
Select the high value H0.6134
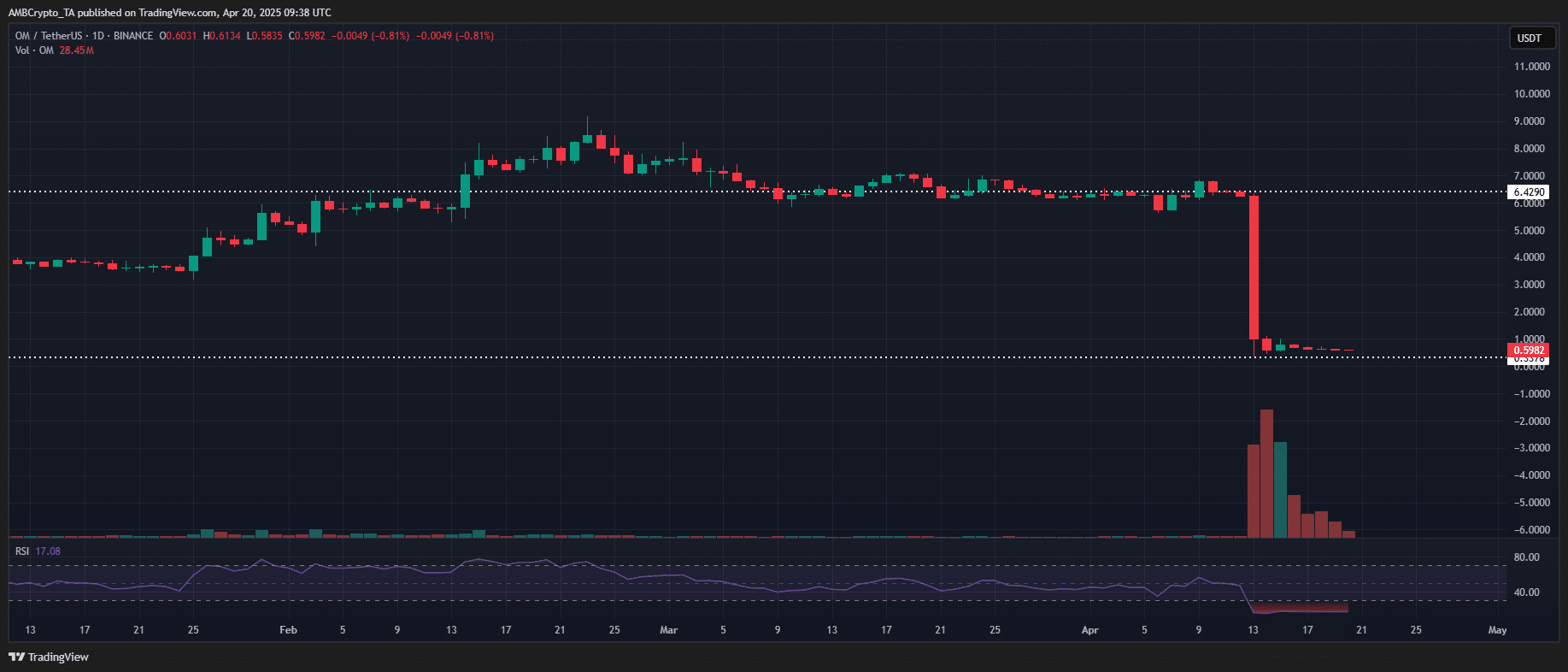coord(222,36)
